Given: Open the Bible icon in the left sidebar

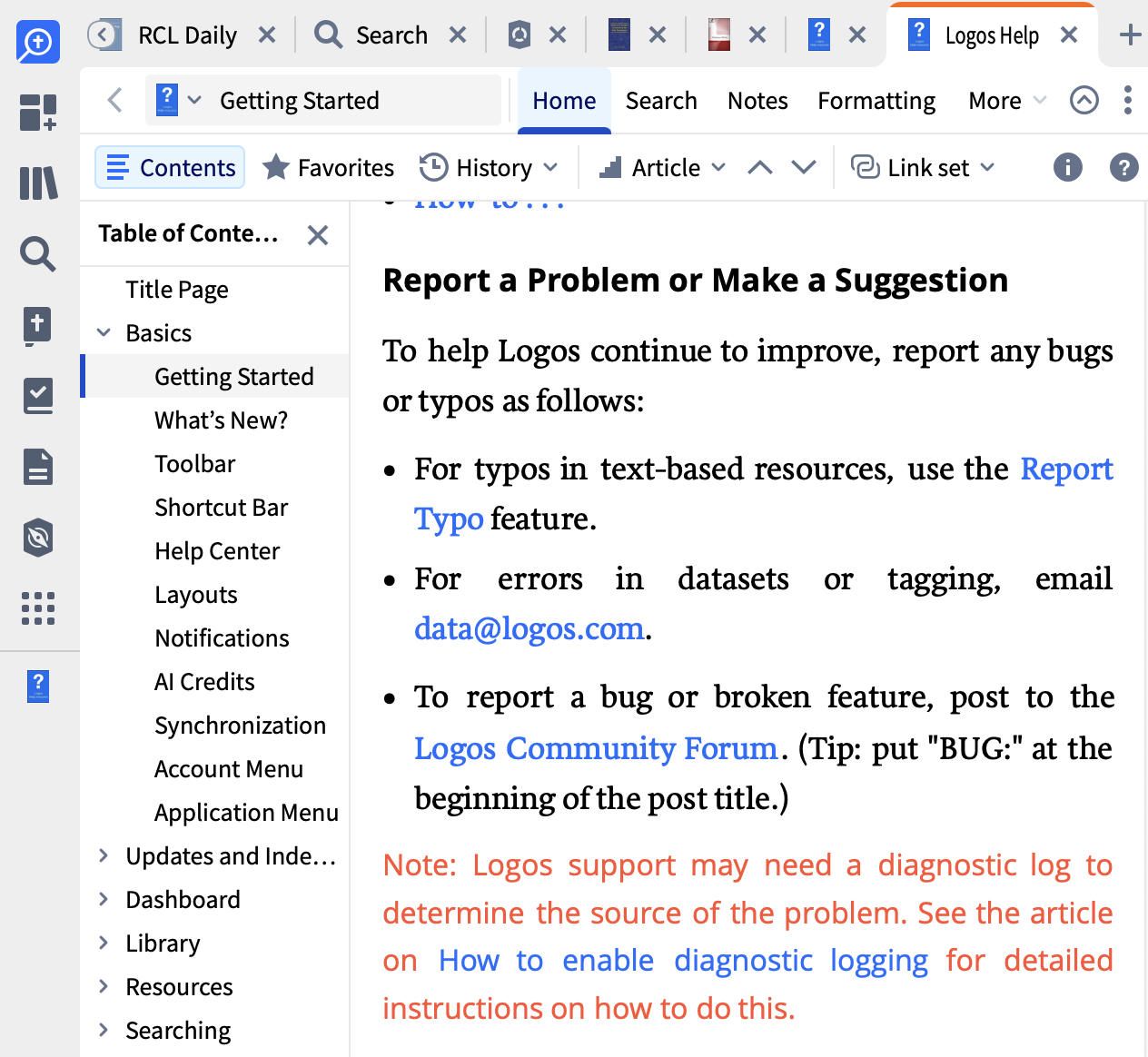Looking at the screenshot, I should [38, 325].
